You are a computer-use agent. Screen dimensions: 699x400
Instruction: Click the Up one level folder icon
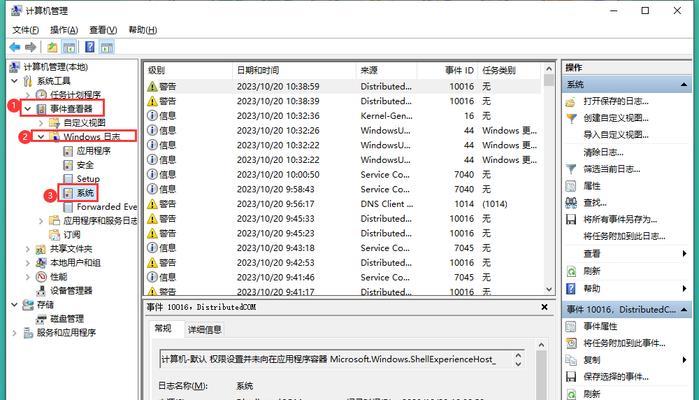click(x=52, y=47)
